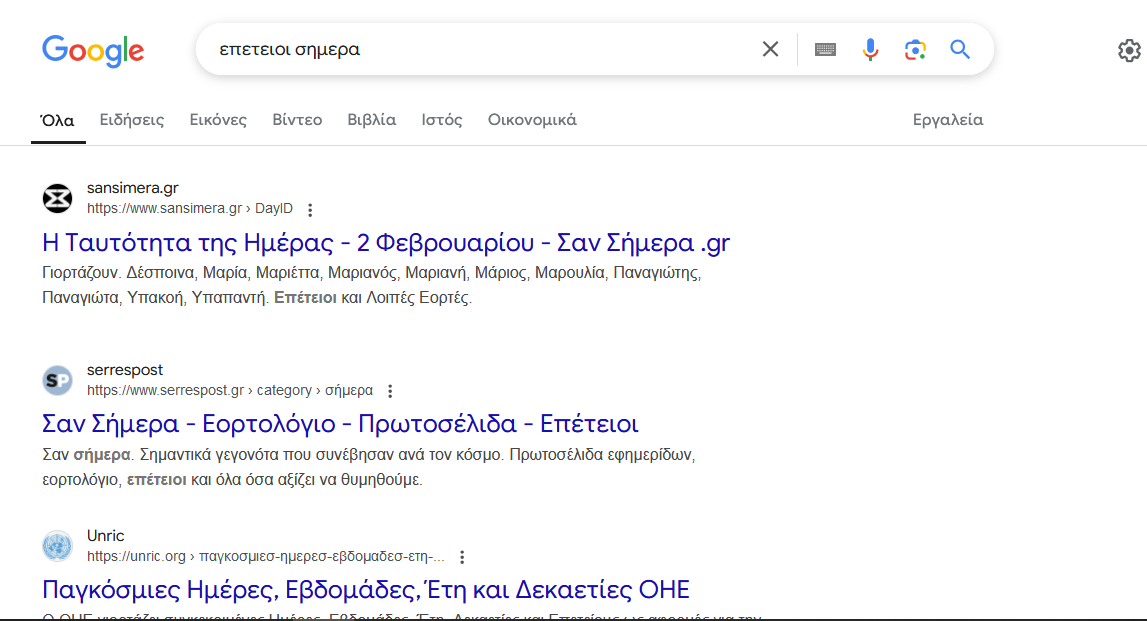Open more options for serrespost result
The height and width of the screenshot is (621, 1147).
pos(390,391)
